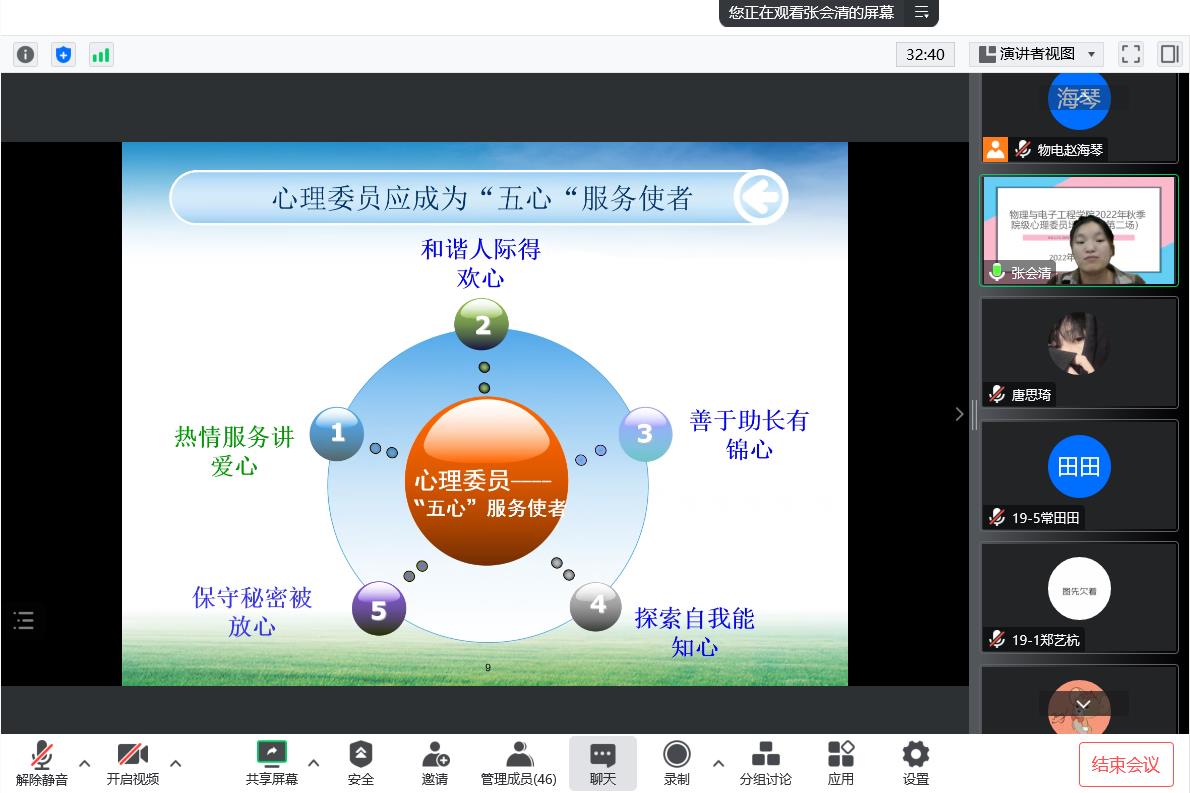Open Breakout Rooms (分组讨论)
Image resolution: width=1190 pixels, height=793 pixels.
click(765, 764)
